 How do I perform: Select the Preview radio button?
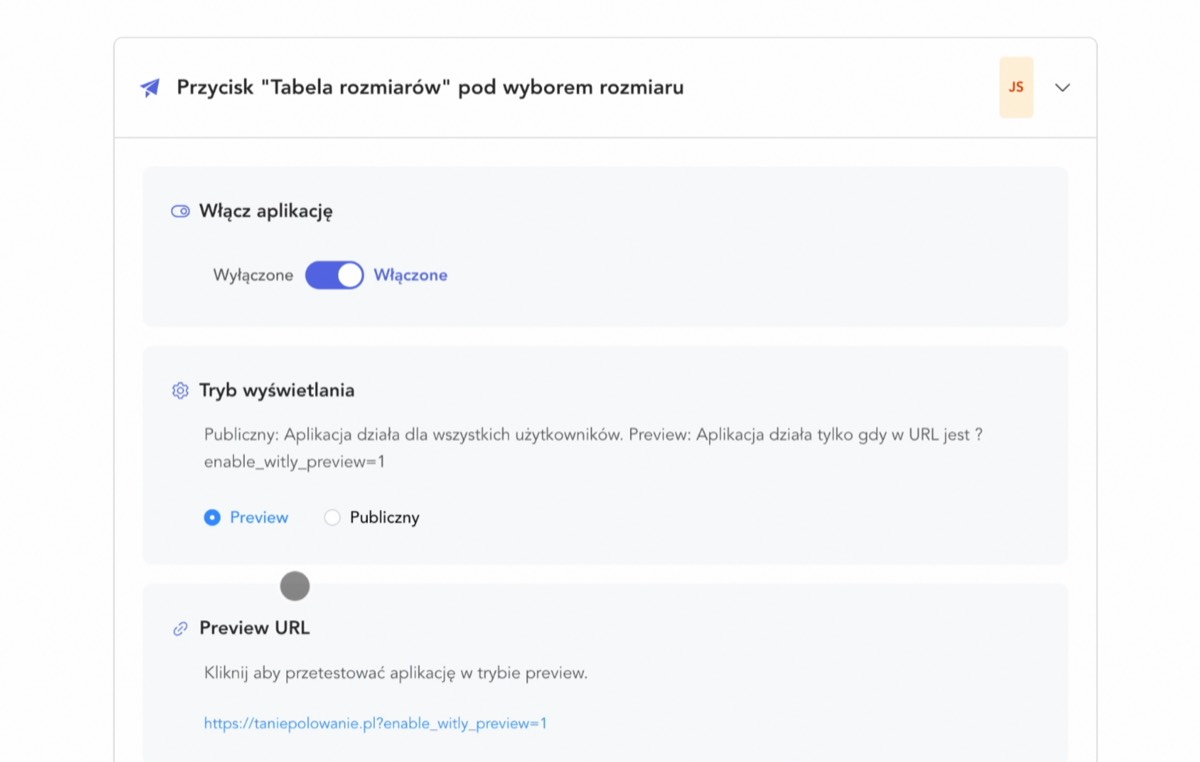pyautogui.click(x=212, y=517)
